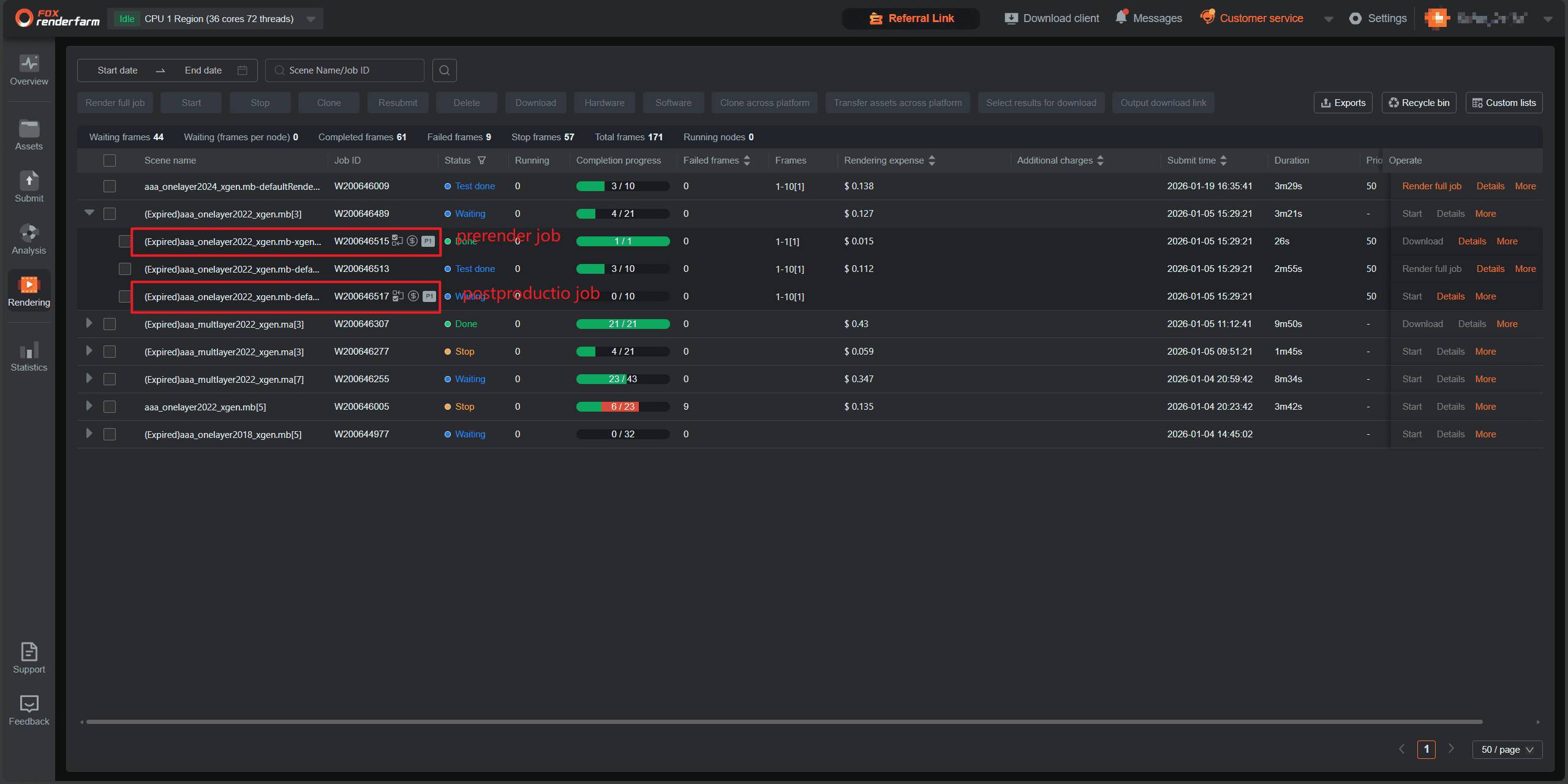Select the checkbox for job W200646307
This screenshot has width=1568, height=784.
click(x=110, y=324)
